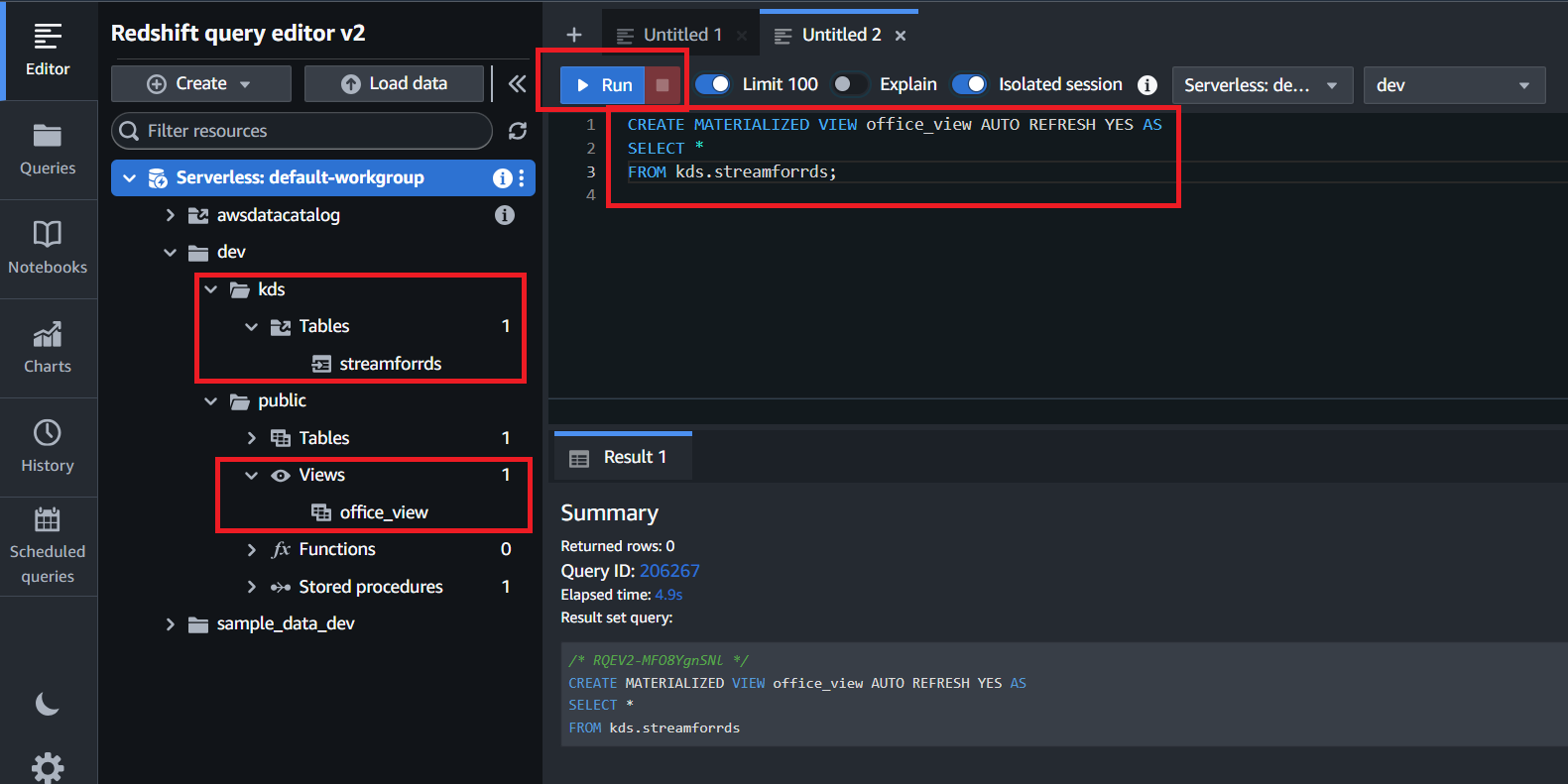The width and height of the screenshot is (1568, 784).
Task: Open the Create dropdown
Action: point(201,84)
